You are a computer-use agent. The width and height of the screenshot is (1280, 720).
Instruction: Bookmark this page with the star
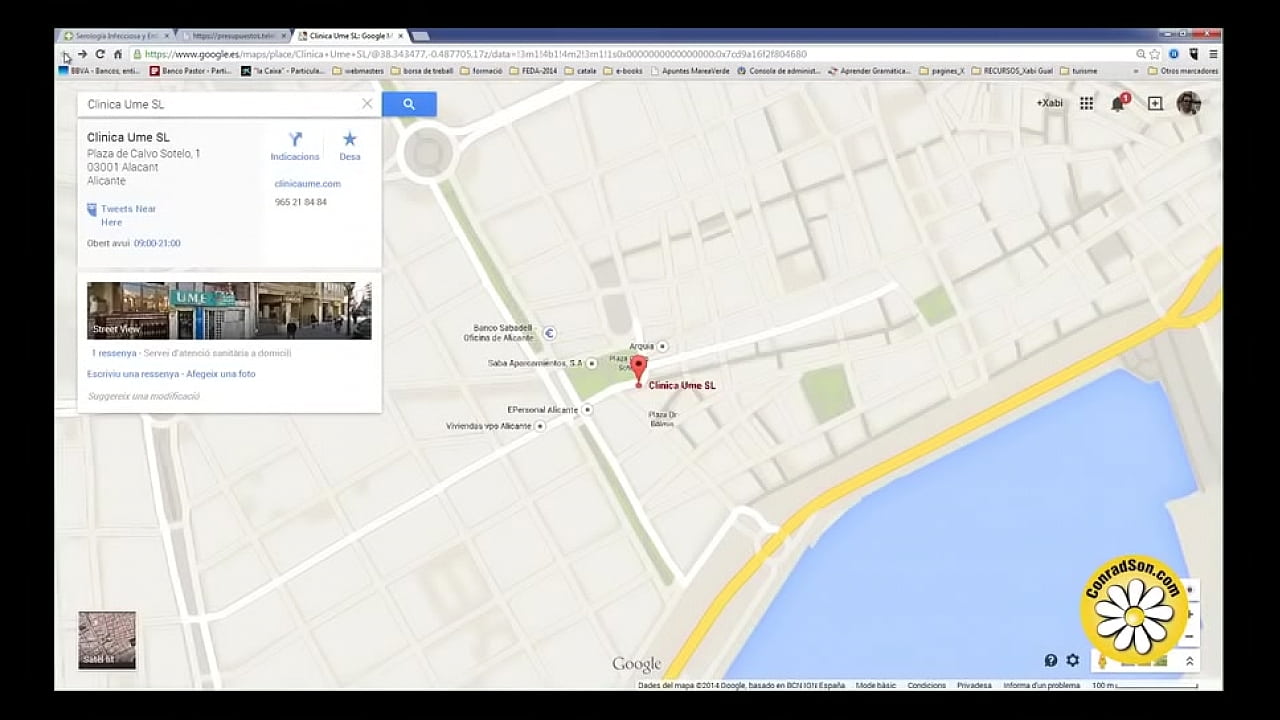point(1155,54)
